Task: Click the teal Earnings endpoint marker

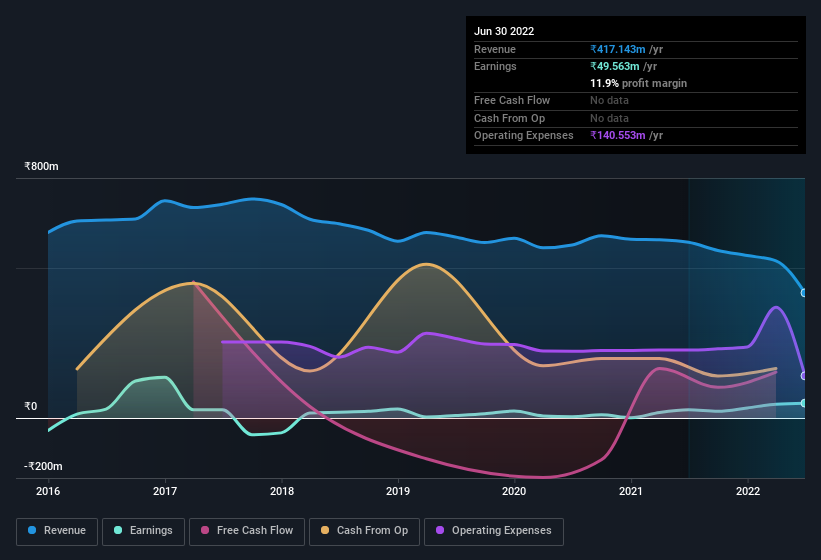Action: click(804, 403)
